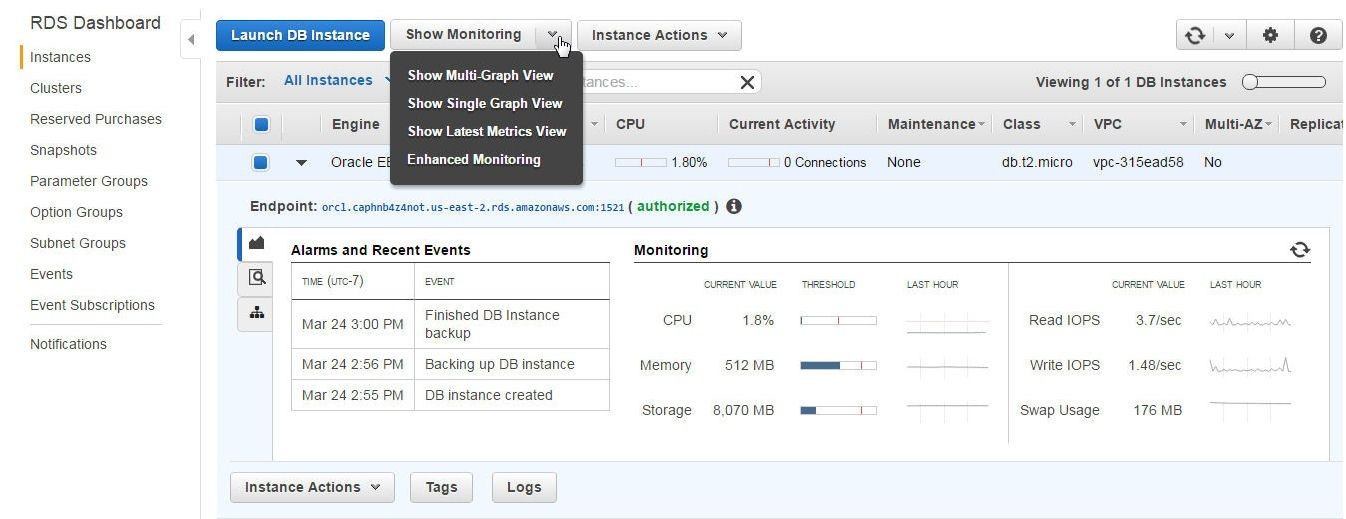Viewport: 1346px width, 519px height.
Task: Refresh the Monitoring panel
Action: click(x=1300, y=250)
